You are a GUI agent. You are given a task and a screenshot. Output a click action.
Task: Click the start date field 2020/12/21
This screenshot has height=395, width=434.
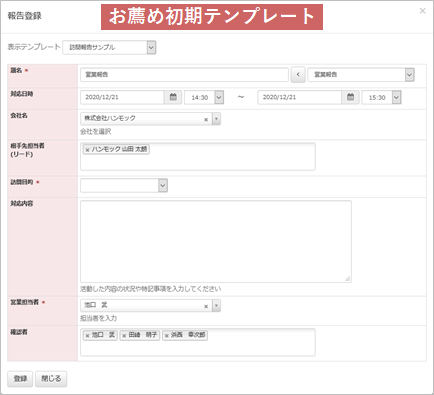tap(122, 97)
